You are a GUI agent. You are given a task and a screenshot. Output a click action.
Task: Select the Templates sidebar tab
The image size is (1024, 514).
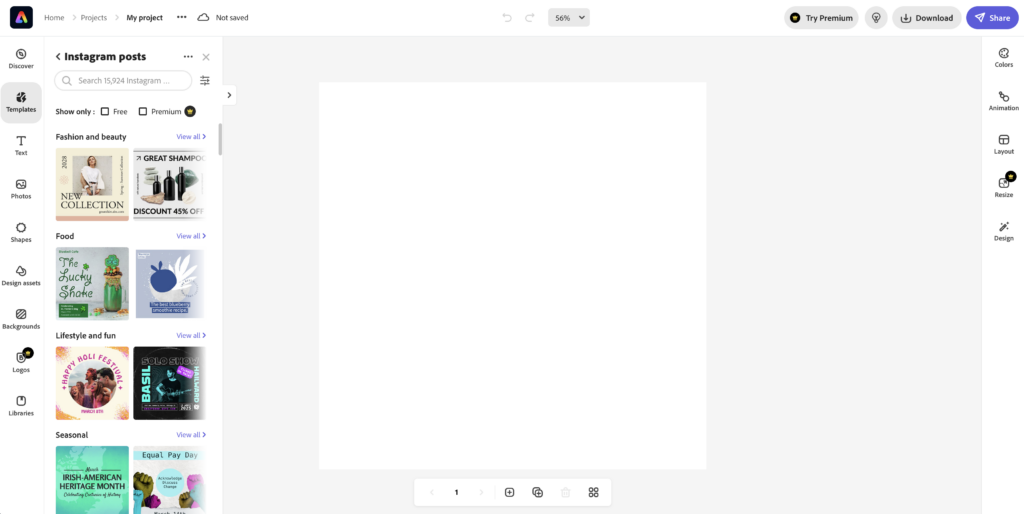(x=21, y=103)
